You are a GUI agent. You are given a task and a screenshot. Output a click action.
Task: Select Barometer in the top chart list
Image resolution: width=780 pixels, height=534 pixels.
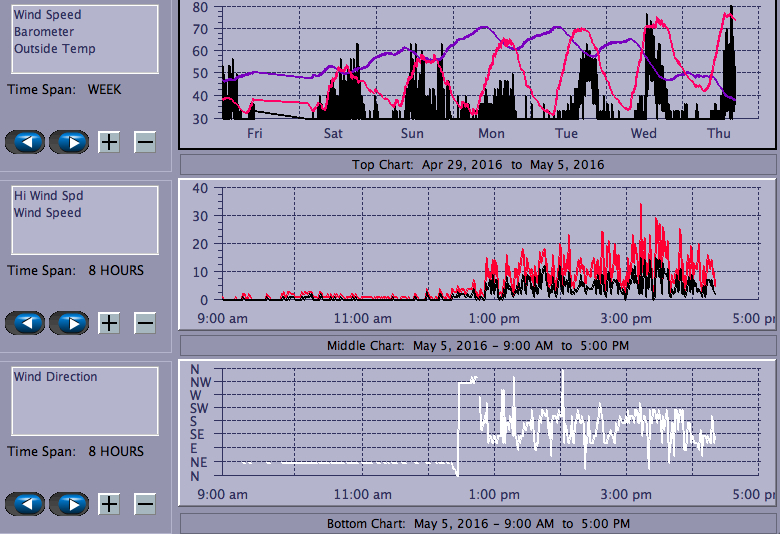(x=43, y=32)
